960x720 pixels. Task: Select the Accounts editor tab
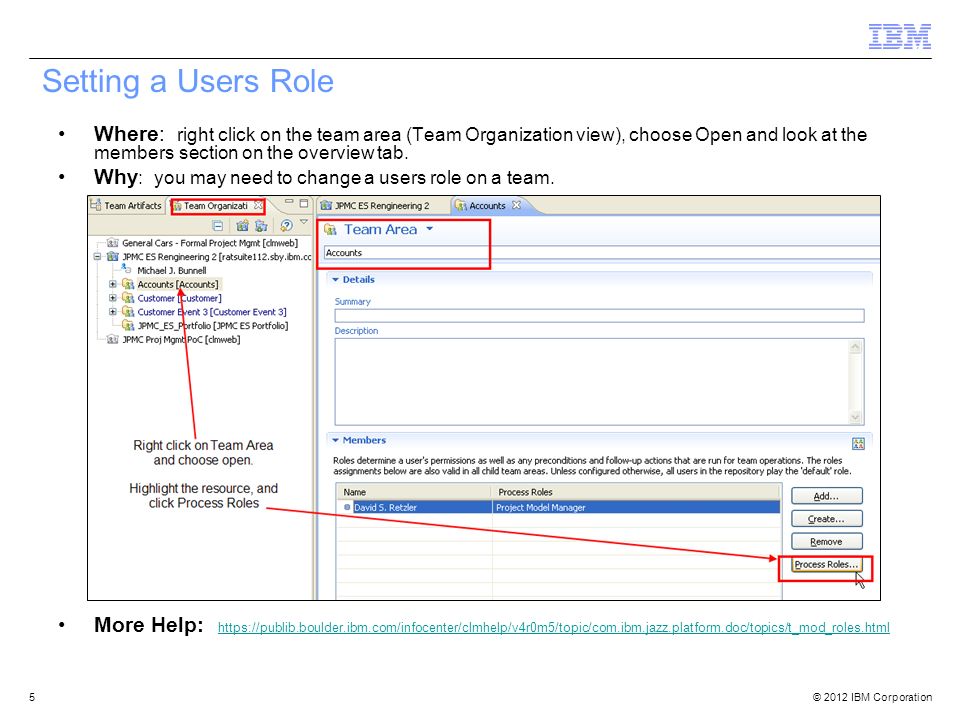click(x=487, y=206)
